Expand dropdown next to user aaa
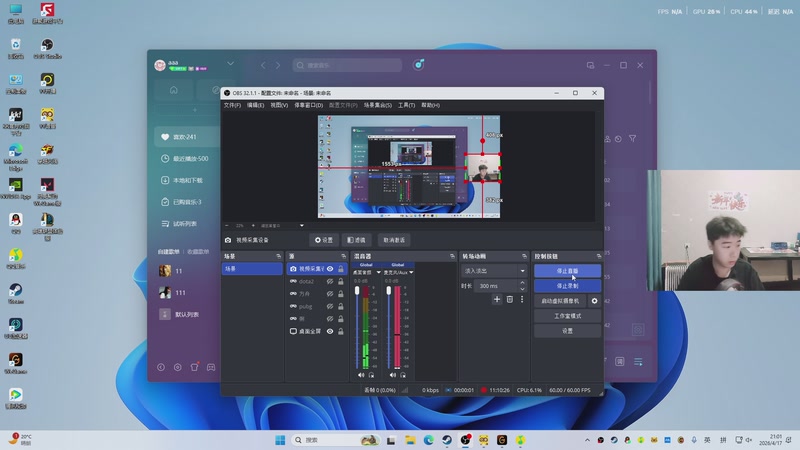The image size is (800, 450). [x=229, y=64]
